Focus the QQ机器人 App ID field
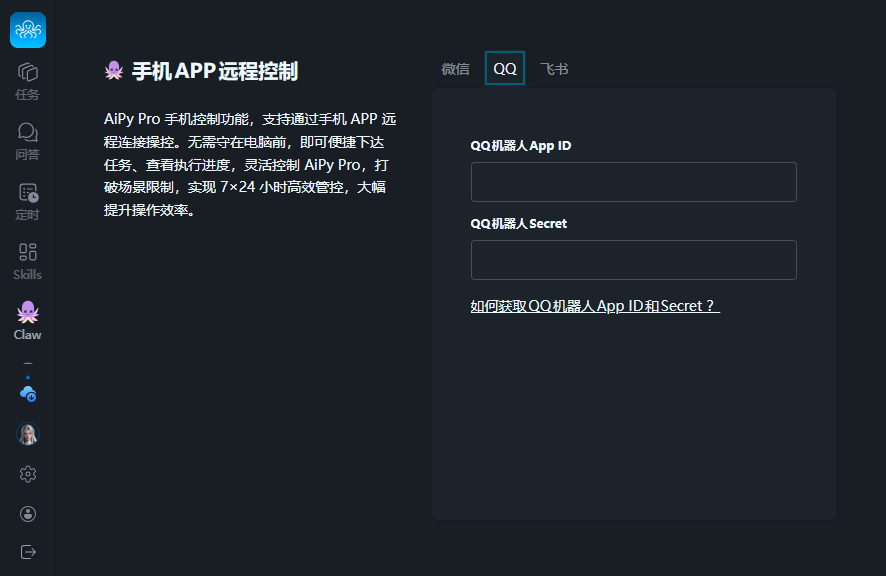The width and height of the screenshot is (886, 576). click(x=633, y=182)
